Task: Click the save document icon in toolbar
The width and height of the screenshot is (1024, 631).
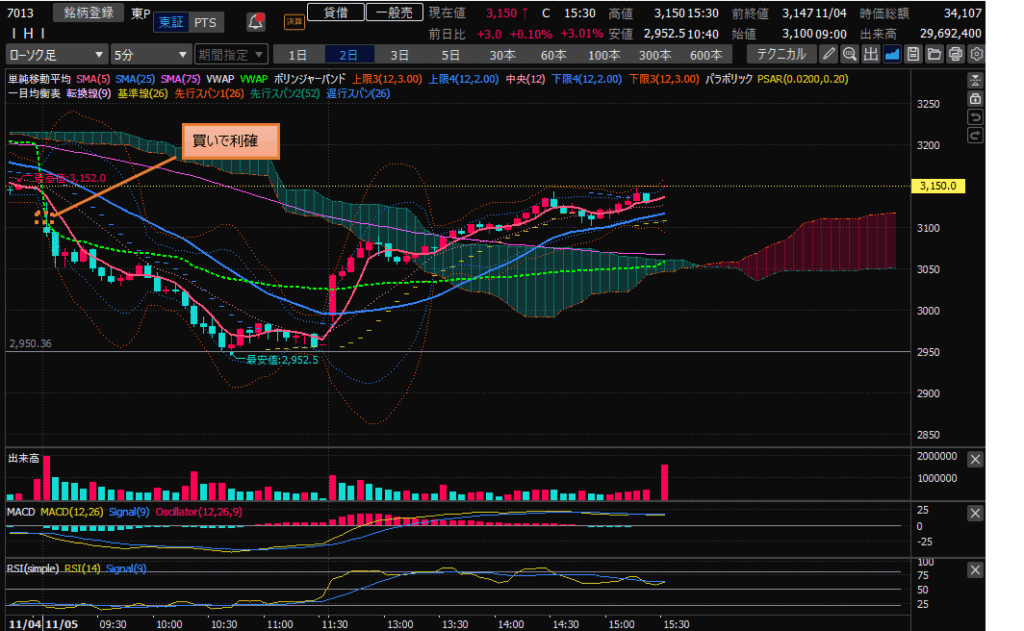Action: (x=913, y=54)
